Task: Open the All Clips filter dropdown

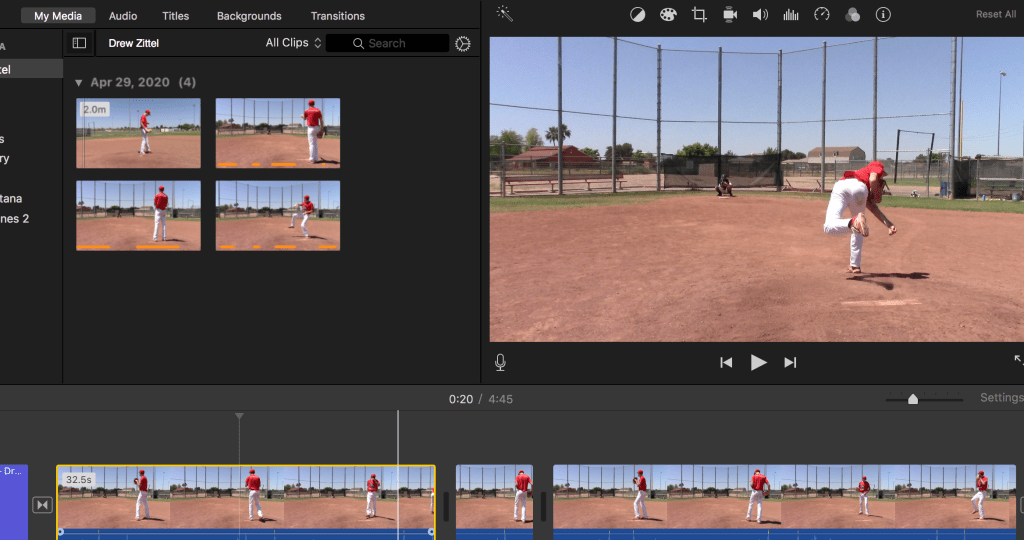Action: [293, 43]
